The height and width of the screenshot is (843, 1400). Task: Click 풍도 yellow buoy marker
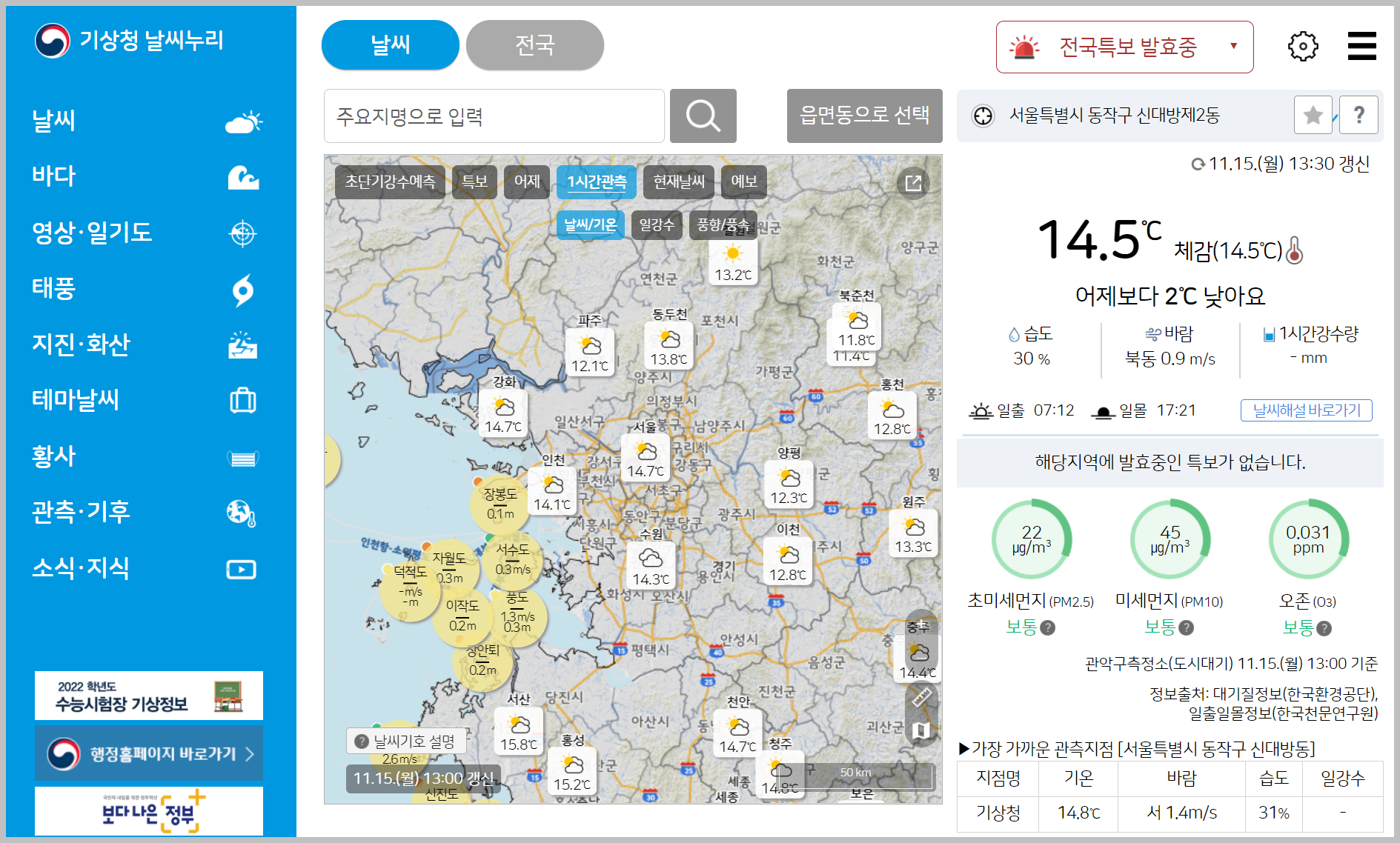(517, 616)
